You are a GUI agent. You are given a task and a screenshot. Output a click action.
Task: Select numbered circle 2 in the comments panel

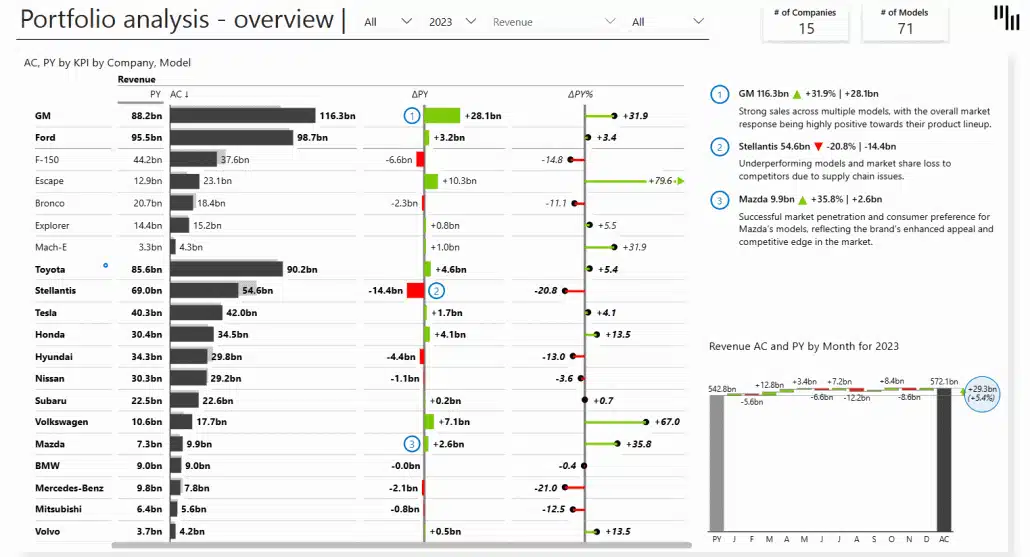pyautogui.click(x=719, y=147)
